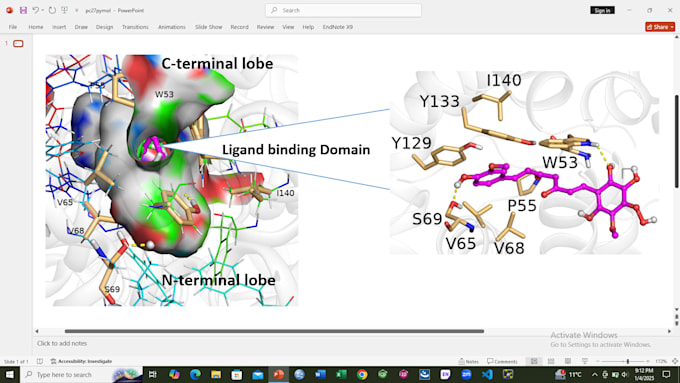Image resolution: width=680 pixels, height=383 pixels.
Task: Open the Windows Start menu
Action: click(10, 374)
